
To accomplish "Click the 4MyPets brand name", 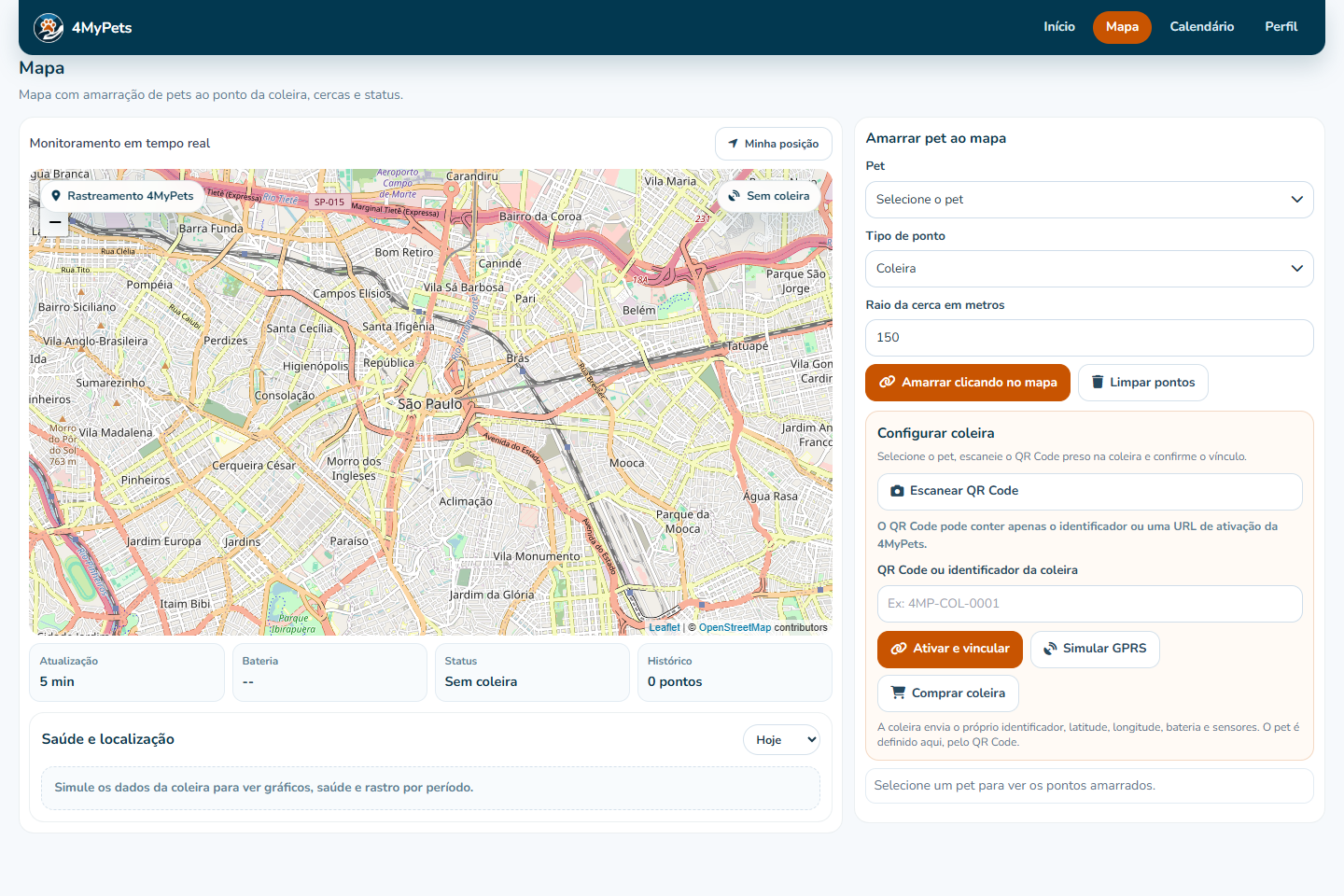I will pyautogui.click(x=102, y=28).
